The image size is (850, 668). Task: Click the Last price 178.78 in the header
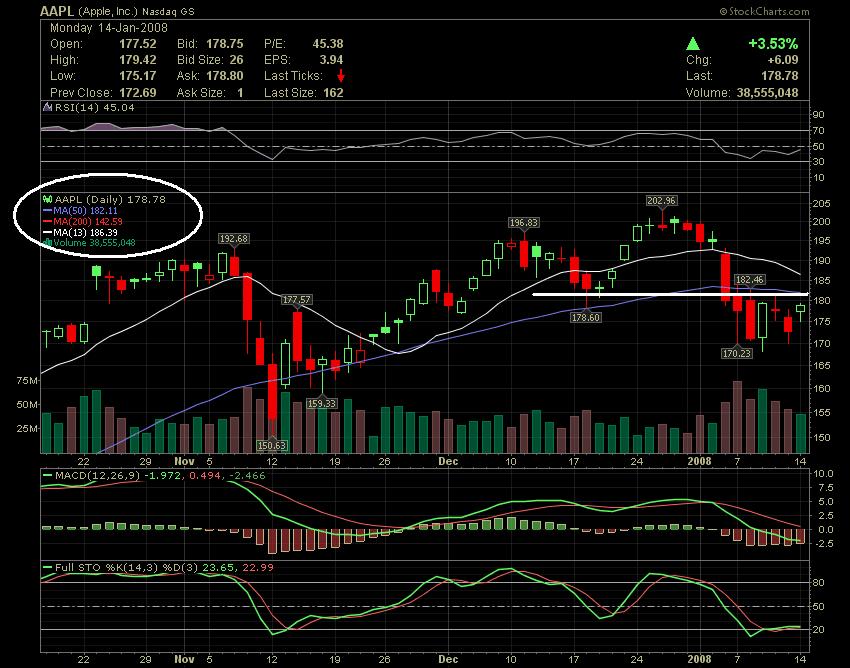[780, 76]
